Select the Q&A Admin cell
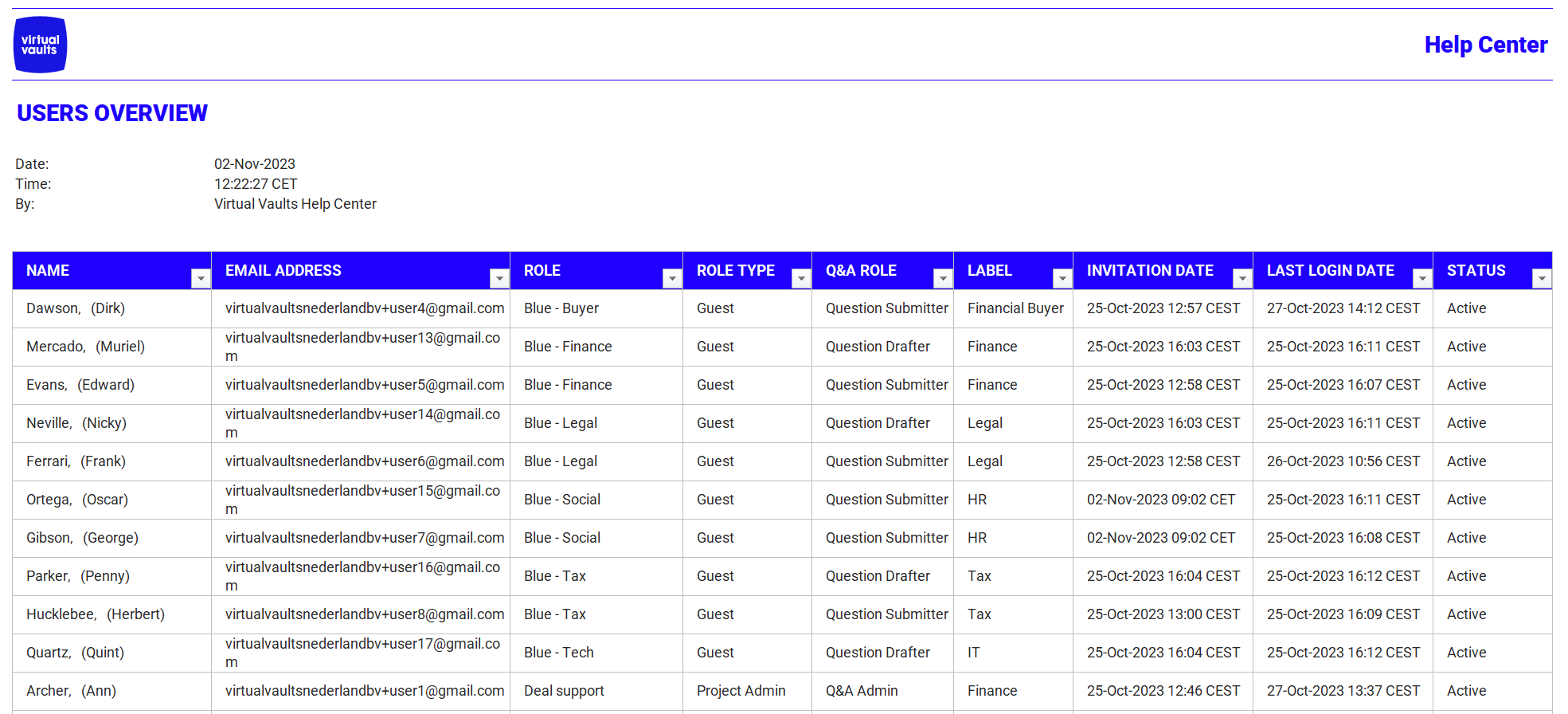This screenshot has height=714, width=1568. 862,691
